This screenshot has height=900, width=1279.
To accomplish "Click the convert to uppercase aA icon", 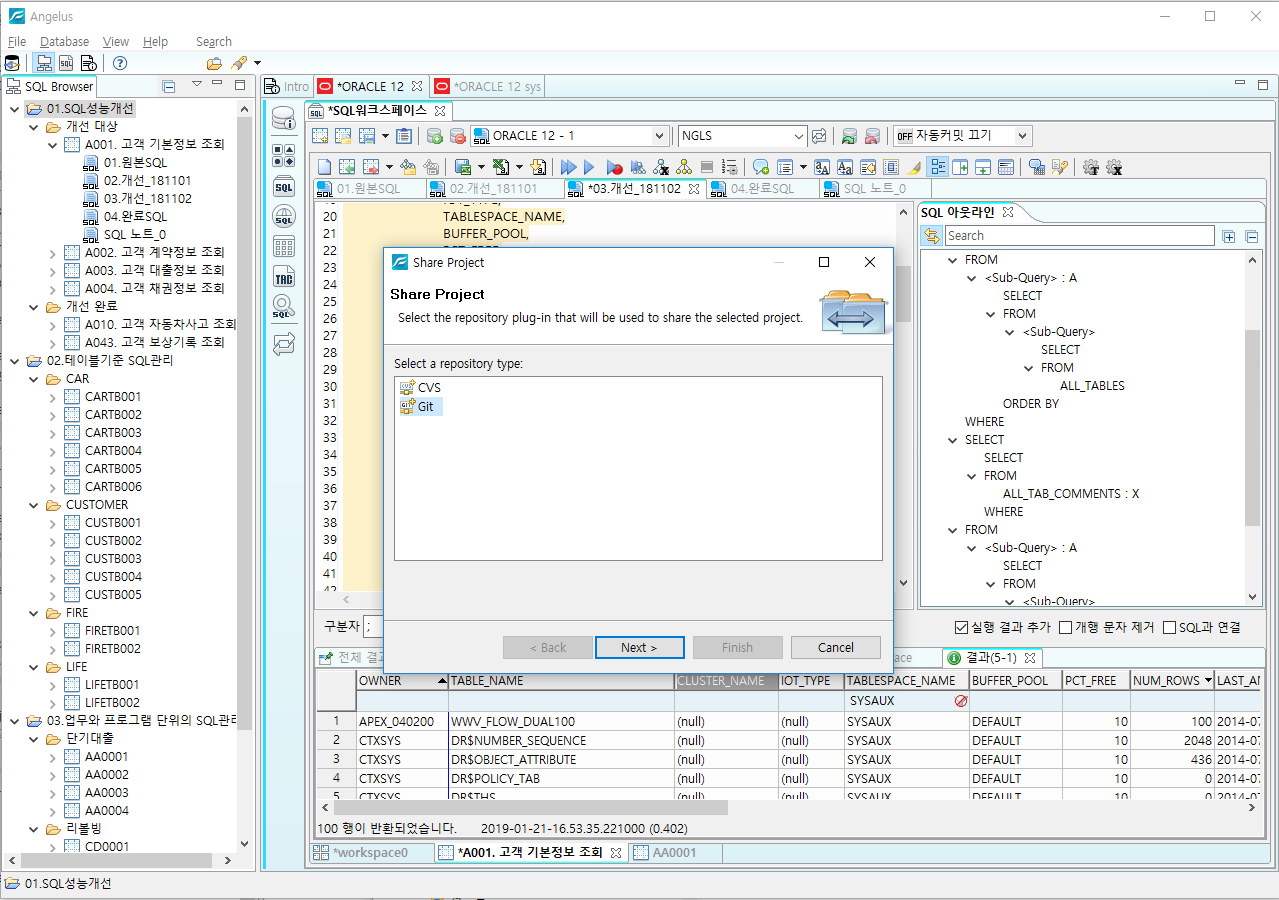I will 822,167.
